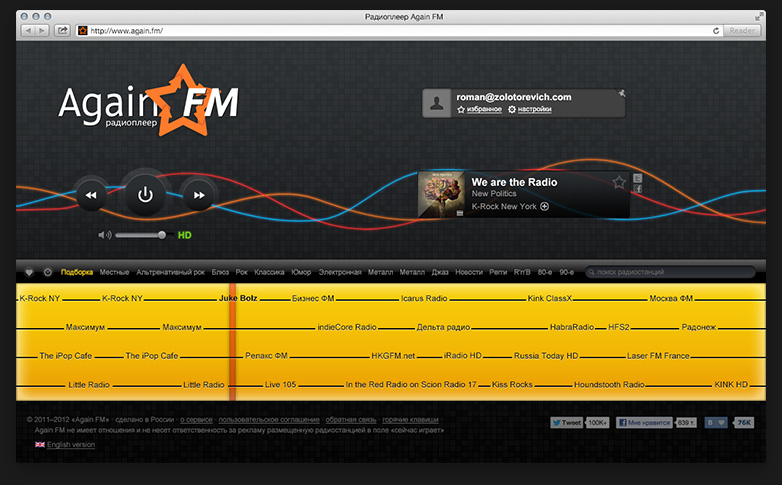
Task: Open the горячие клавиши footer link
Action: [410, 420]
